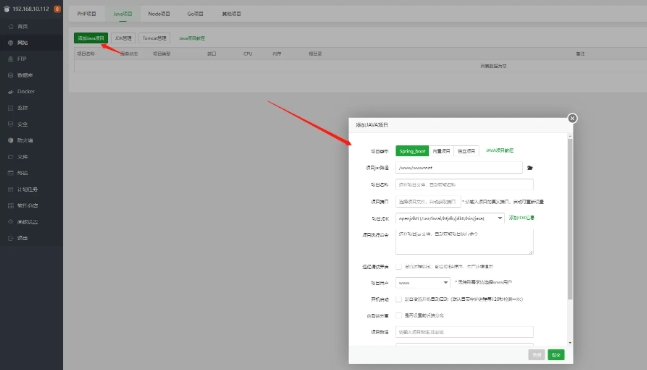Close the Add JAVA project dialog with X
Screen dimensions: 647x370
pos(572,118)
